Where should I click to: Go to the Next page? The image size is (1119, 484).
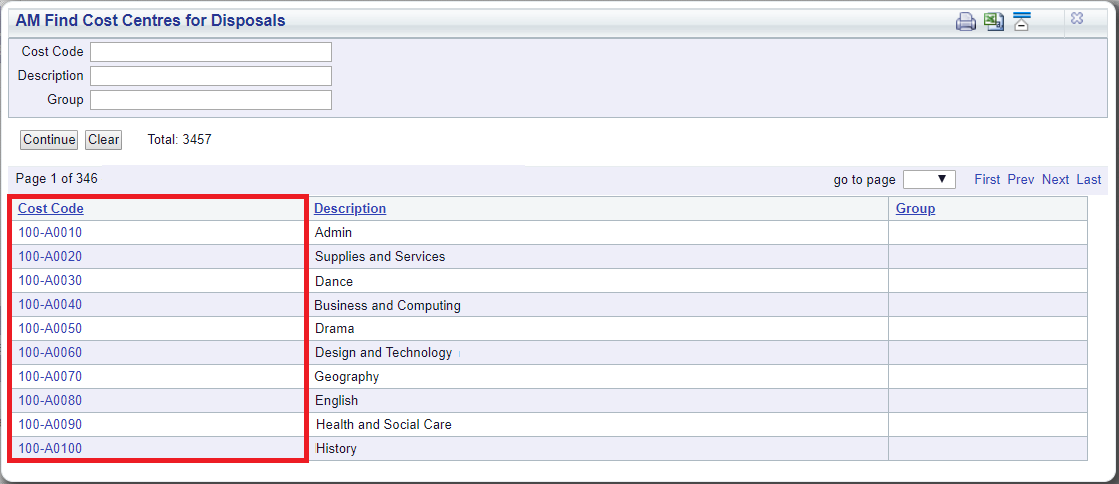tap(1055, 180)
